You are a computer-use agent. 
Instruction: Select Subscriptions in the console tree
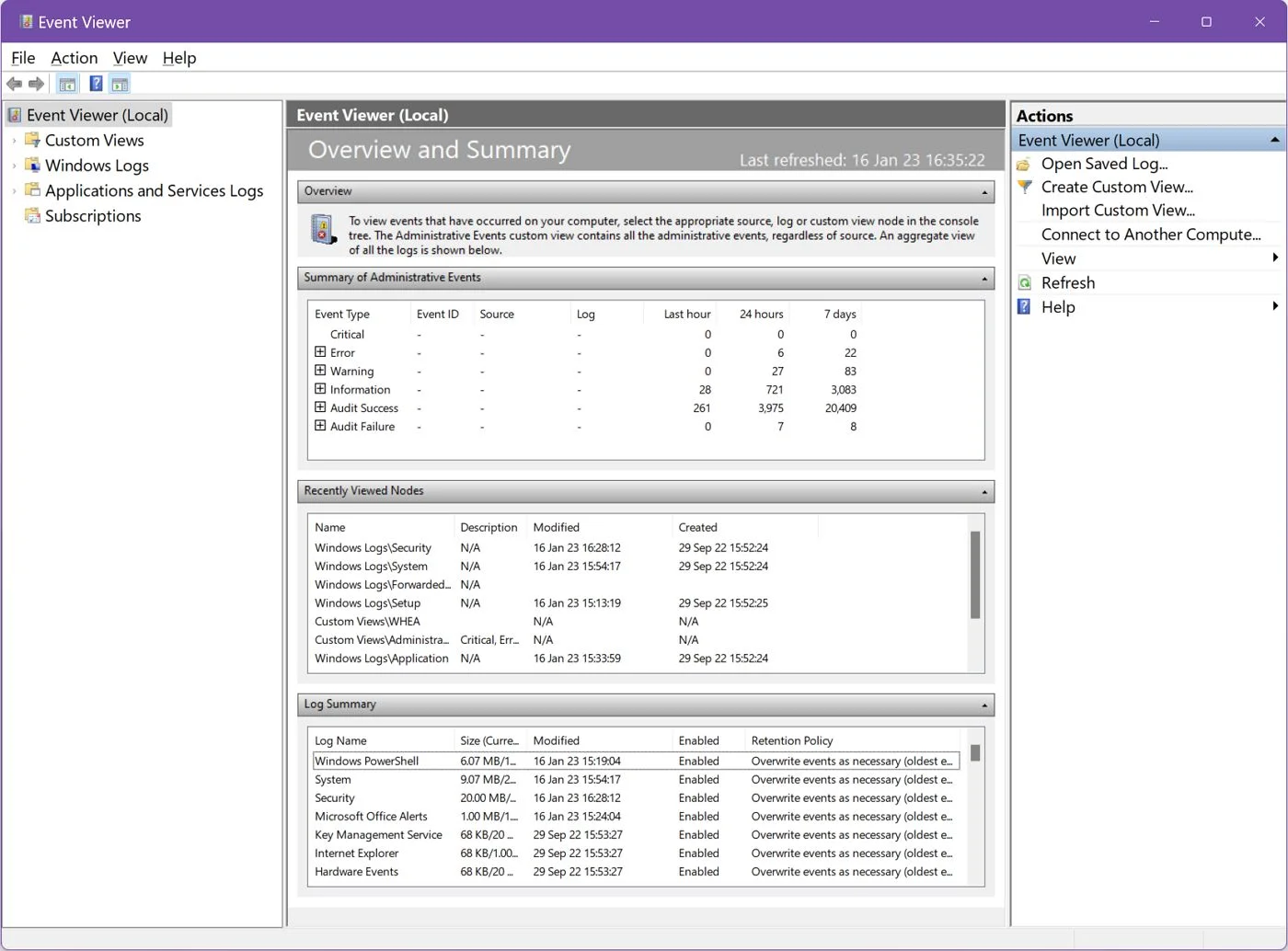[x=93, y=215]
